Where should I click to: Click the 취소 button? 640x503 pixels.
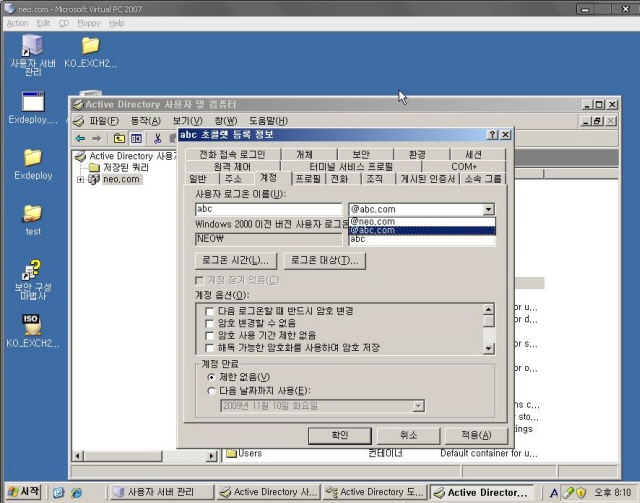[409, 436]
